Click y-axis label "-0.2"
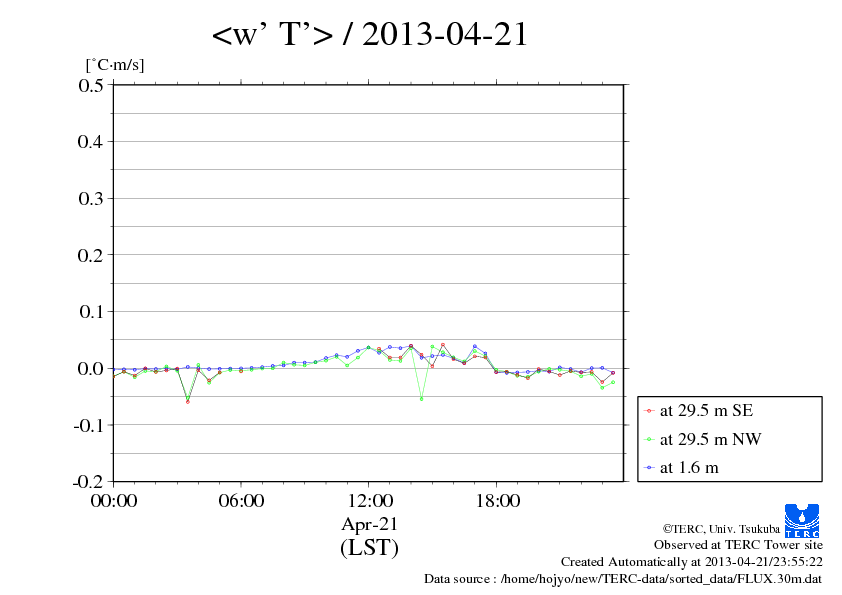Screen dimensions: 842x595 point(88,482)
